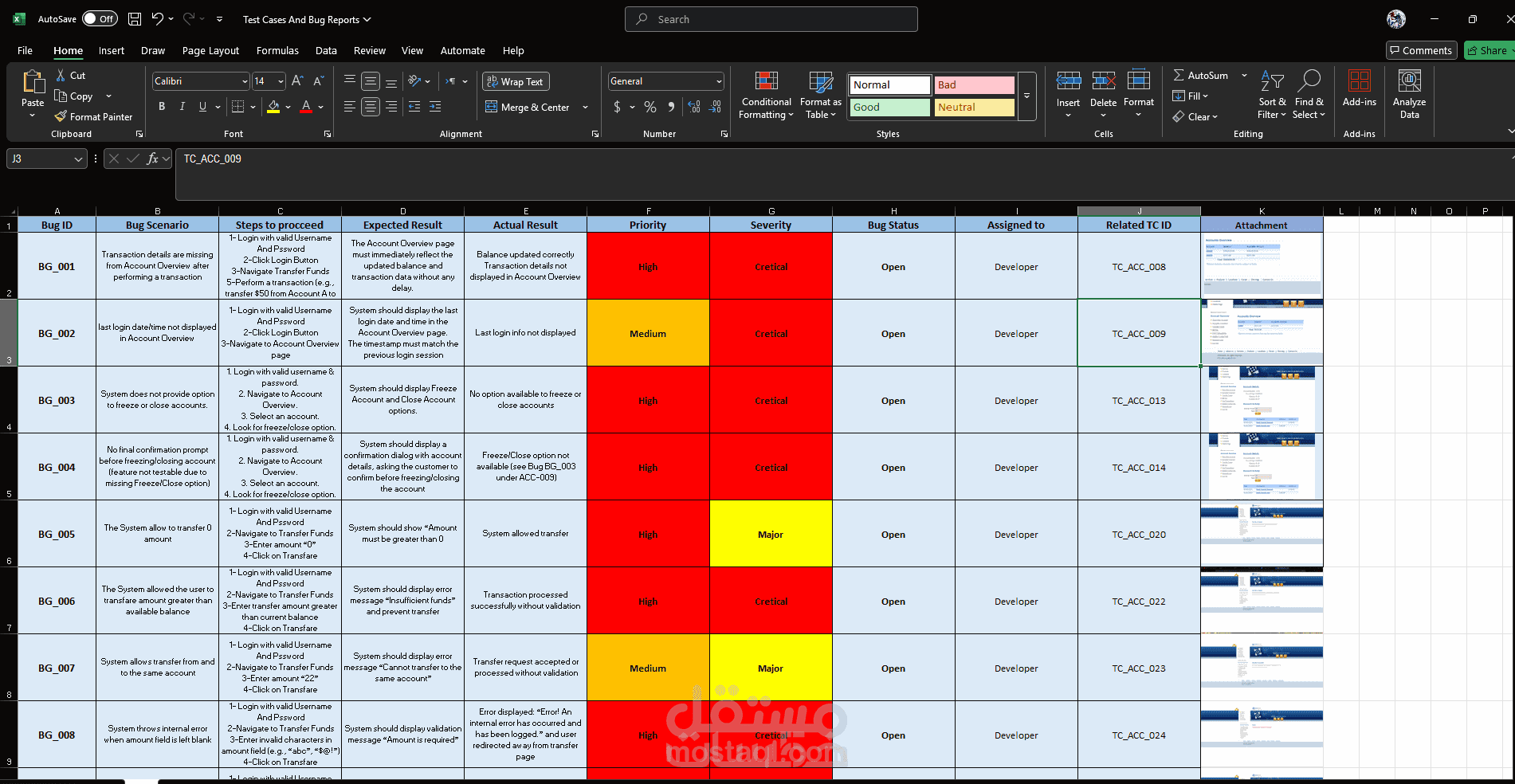
Task: Toggle Wrap Text
Action: coord(516,81)
